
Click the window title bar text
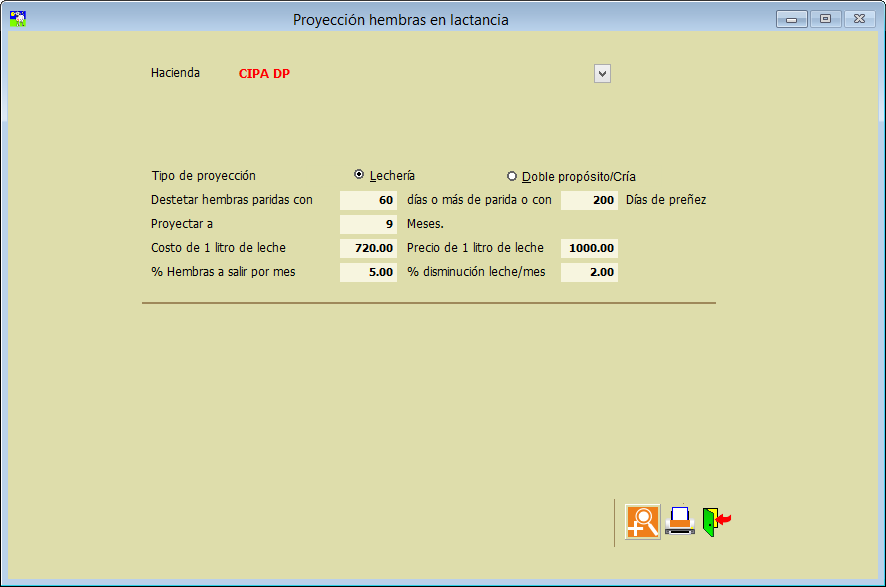pos(400,20)
